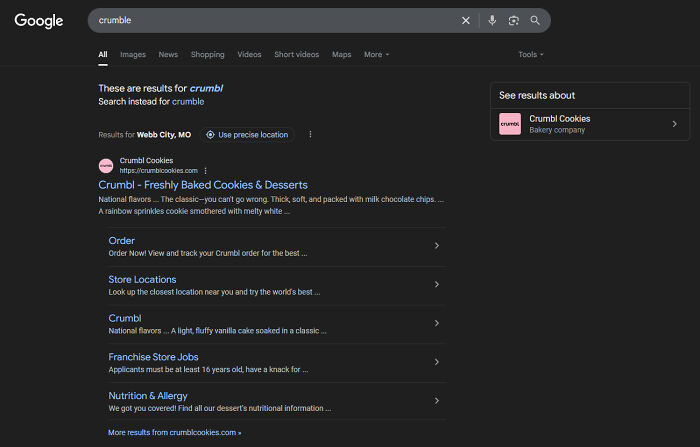The width and height of the screenshot is (700, 447).
Task: Expand the Crumbl sitelink chevron
Action: [437, 323]
